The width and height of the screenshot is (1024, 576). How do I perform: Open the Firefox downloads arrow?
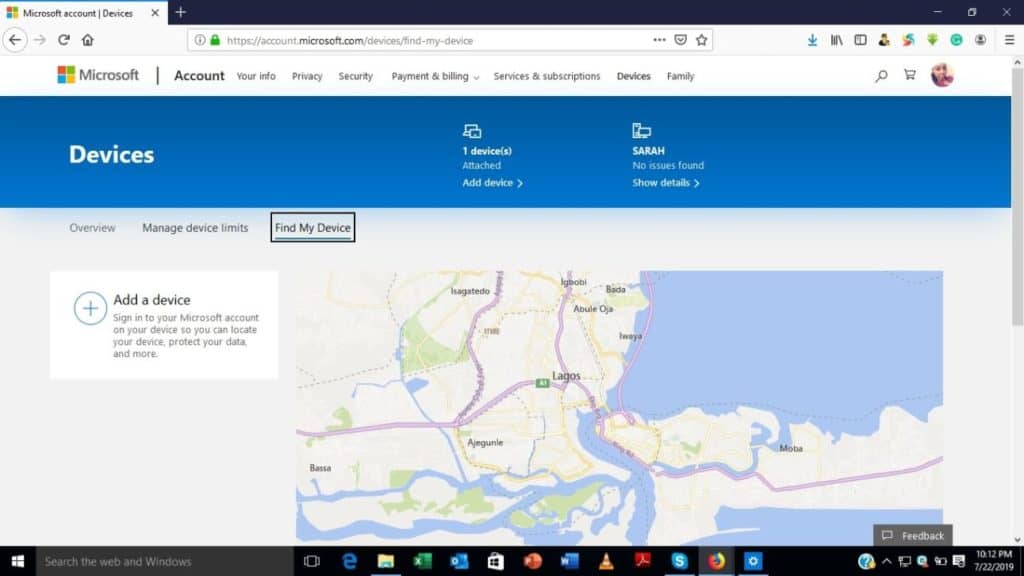[812, 40]
